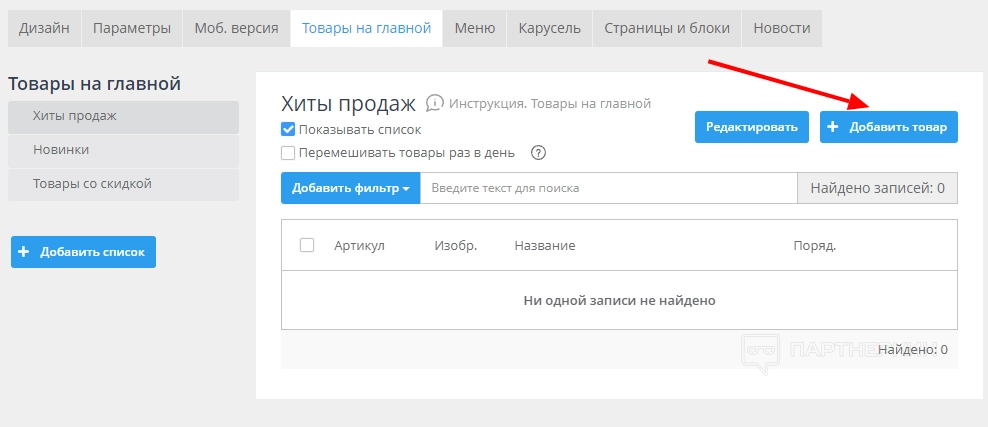This screenshot has height=427, width=988.
Task: Switch to "Страницы и блоки" tab
Action: pos(667,28)
